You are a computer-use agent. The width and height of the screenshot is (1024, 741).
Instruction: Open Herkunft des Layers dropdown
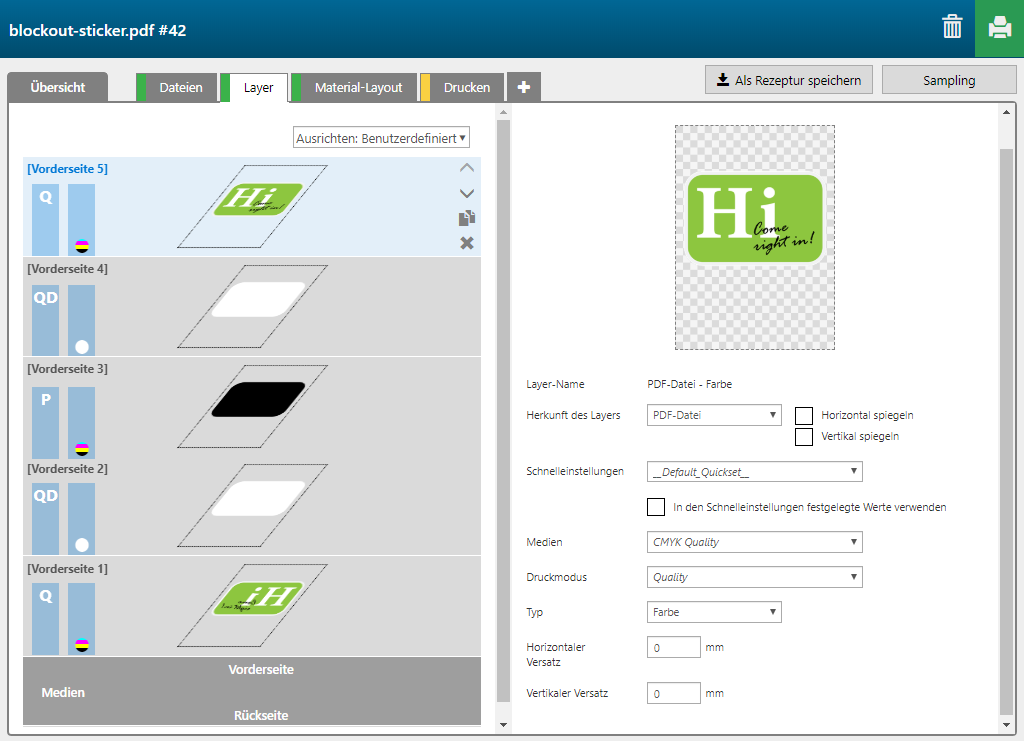pos(714,415)
